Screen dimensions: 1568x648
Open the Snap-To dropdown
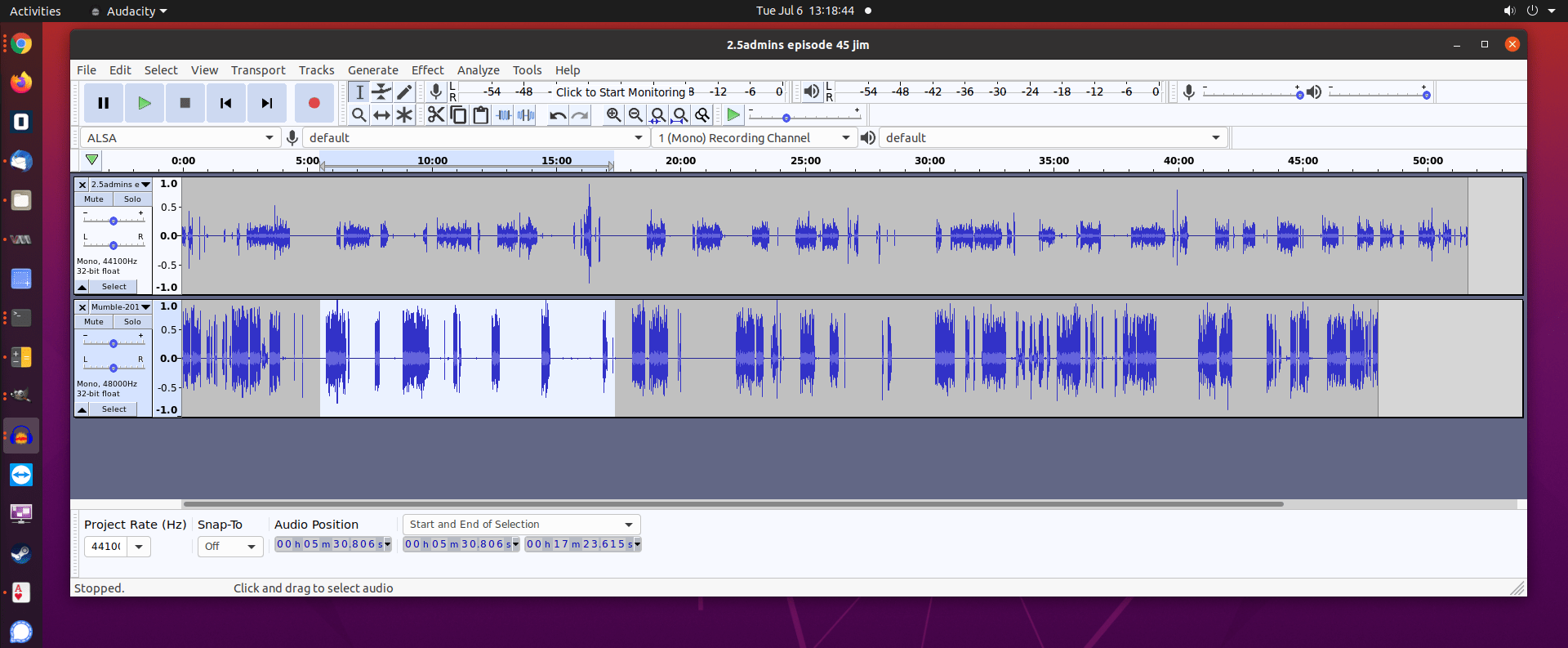pos(230,547)
